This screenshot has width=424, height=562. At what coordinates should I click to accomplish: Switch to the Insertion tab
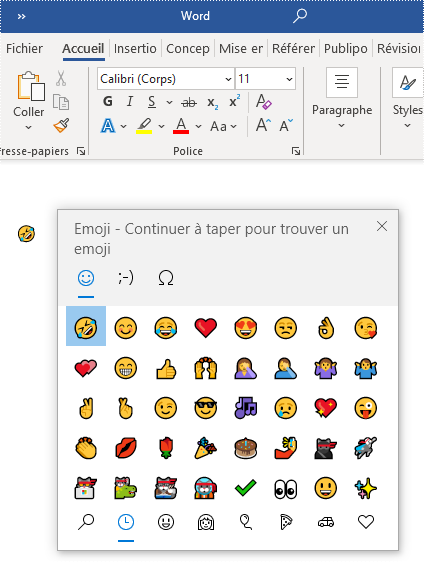(135, 48)
